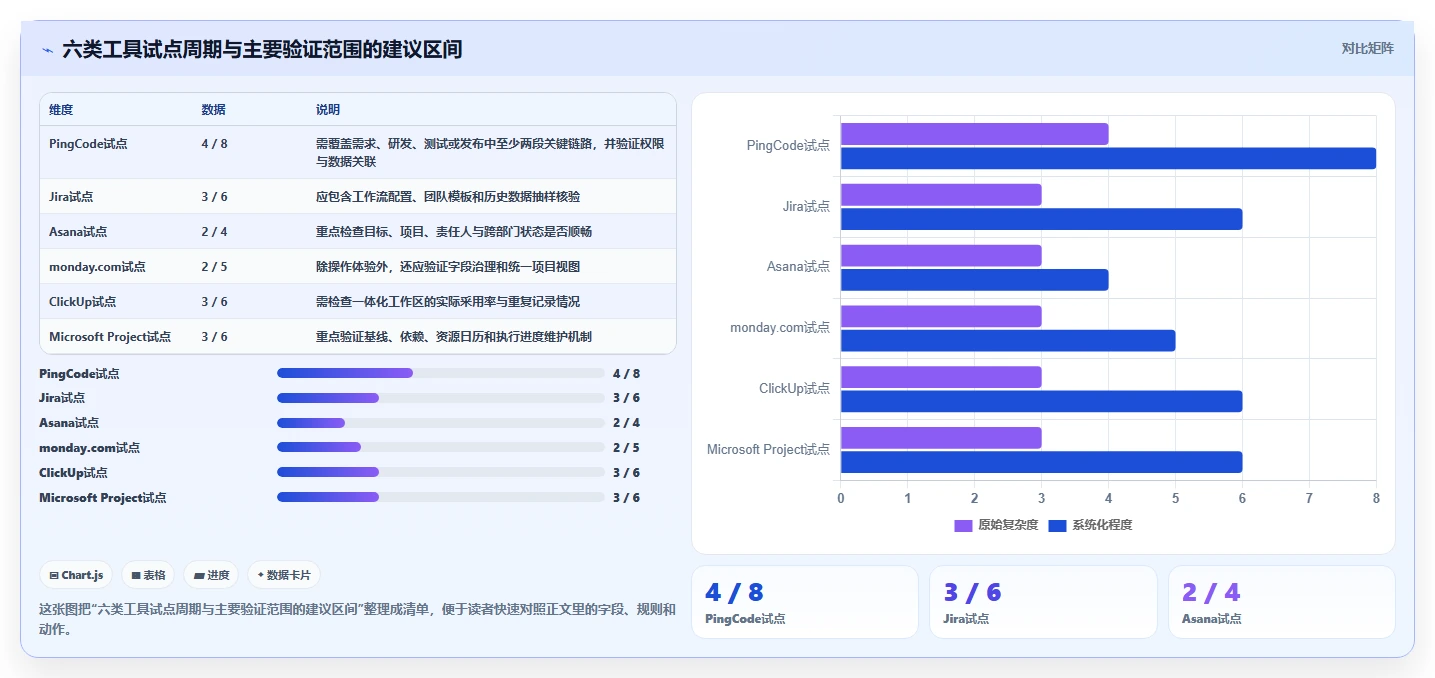This screenshot has width=1435, height=678.
Task: Select the 数据卡片 tag chip
Action: pos(284,575)
